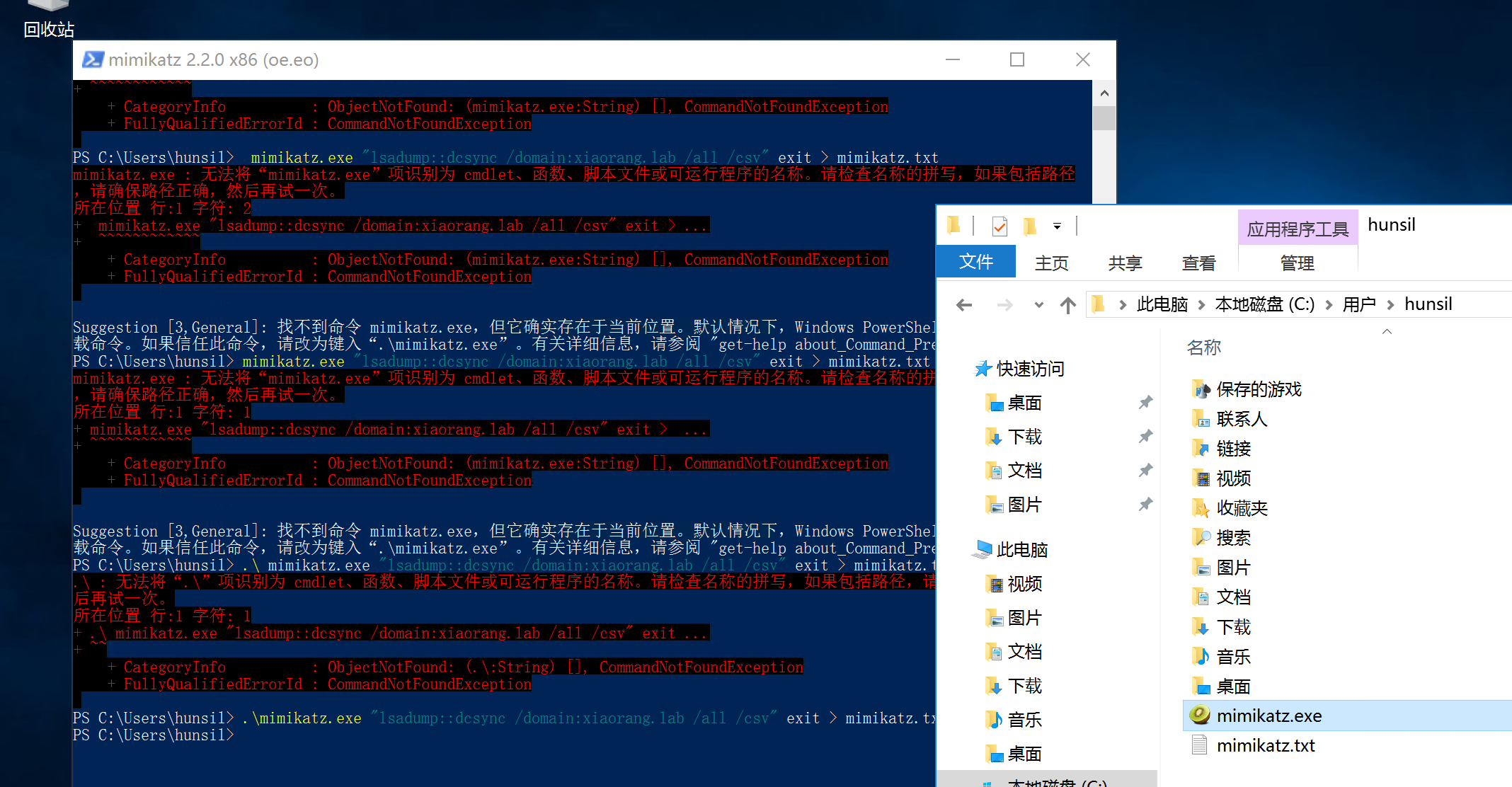
Task: Select the 联系人 folder in the file list
Action: click(1230, 419)
